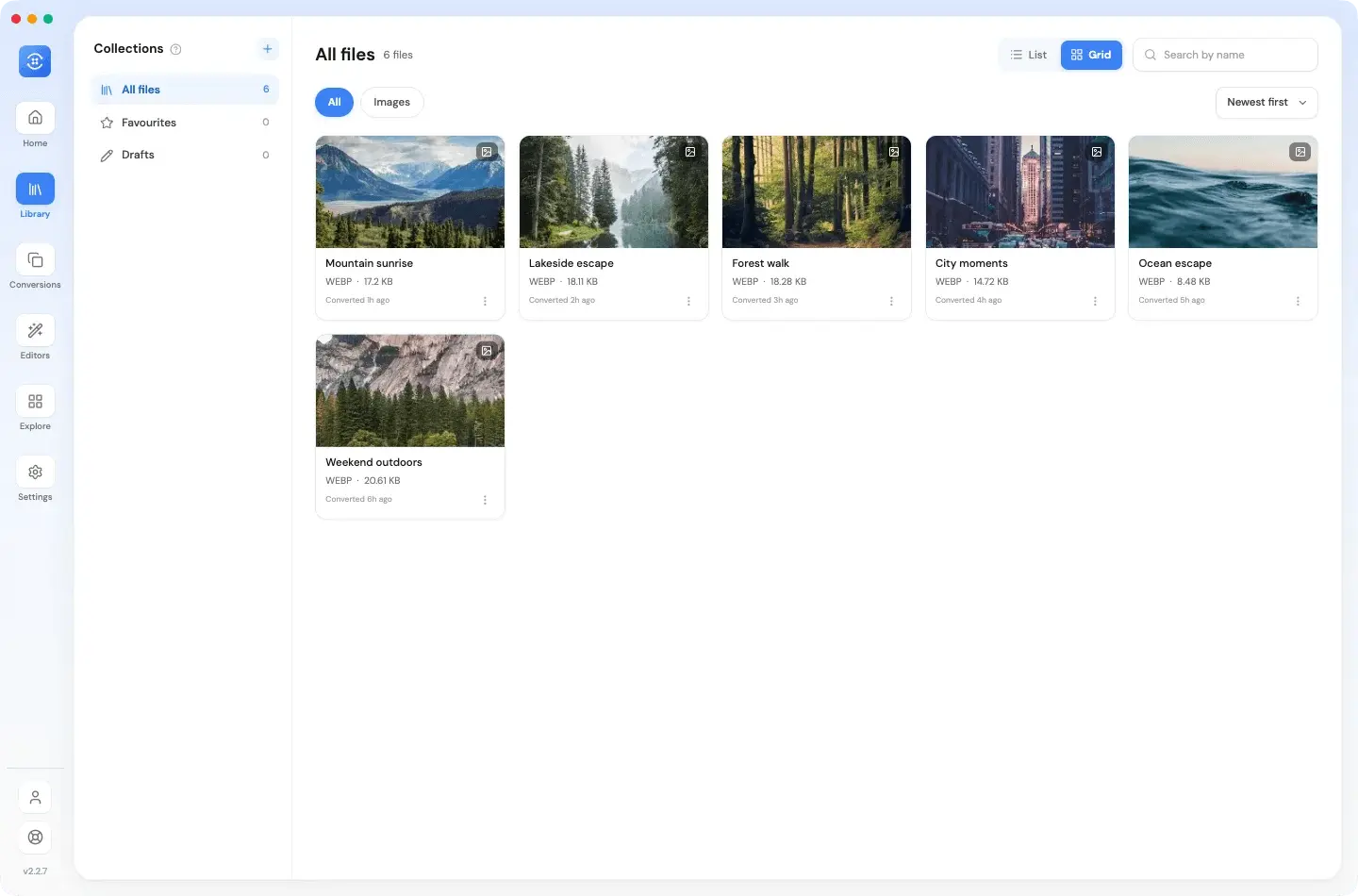Open the Drafts collection
Screen dimensions: 1358x896
(x=185, y=155)
